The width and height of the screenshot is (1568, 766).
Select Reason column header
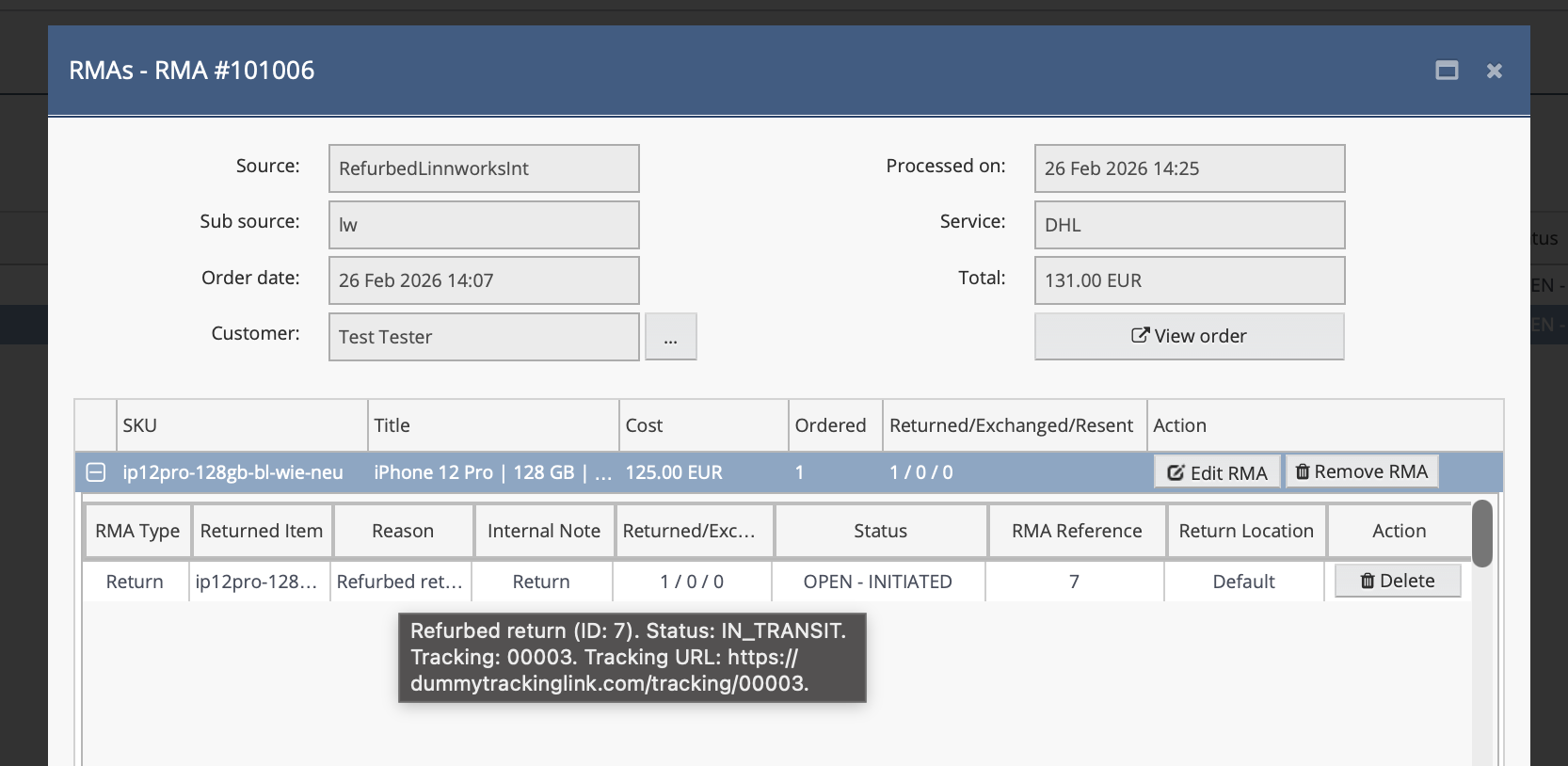403,531
